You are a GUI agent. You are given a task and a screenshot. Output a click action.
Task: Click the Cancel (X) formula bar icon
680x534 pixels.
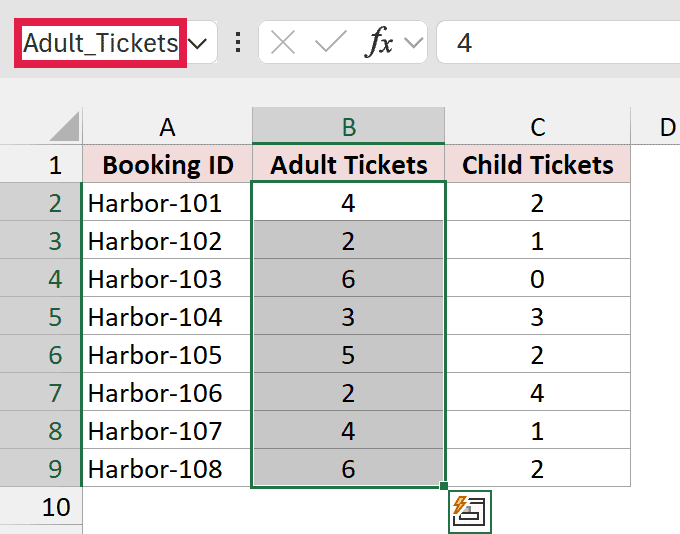(x=283, y=43)
